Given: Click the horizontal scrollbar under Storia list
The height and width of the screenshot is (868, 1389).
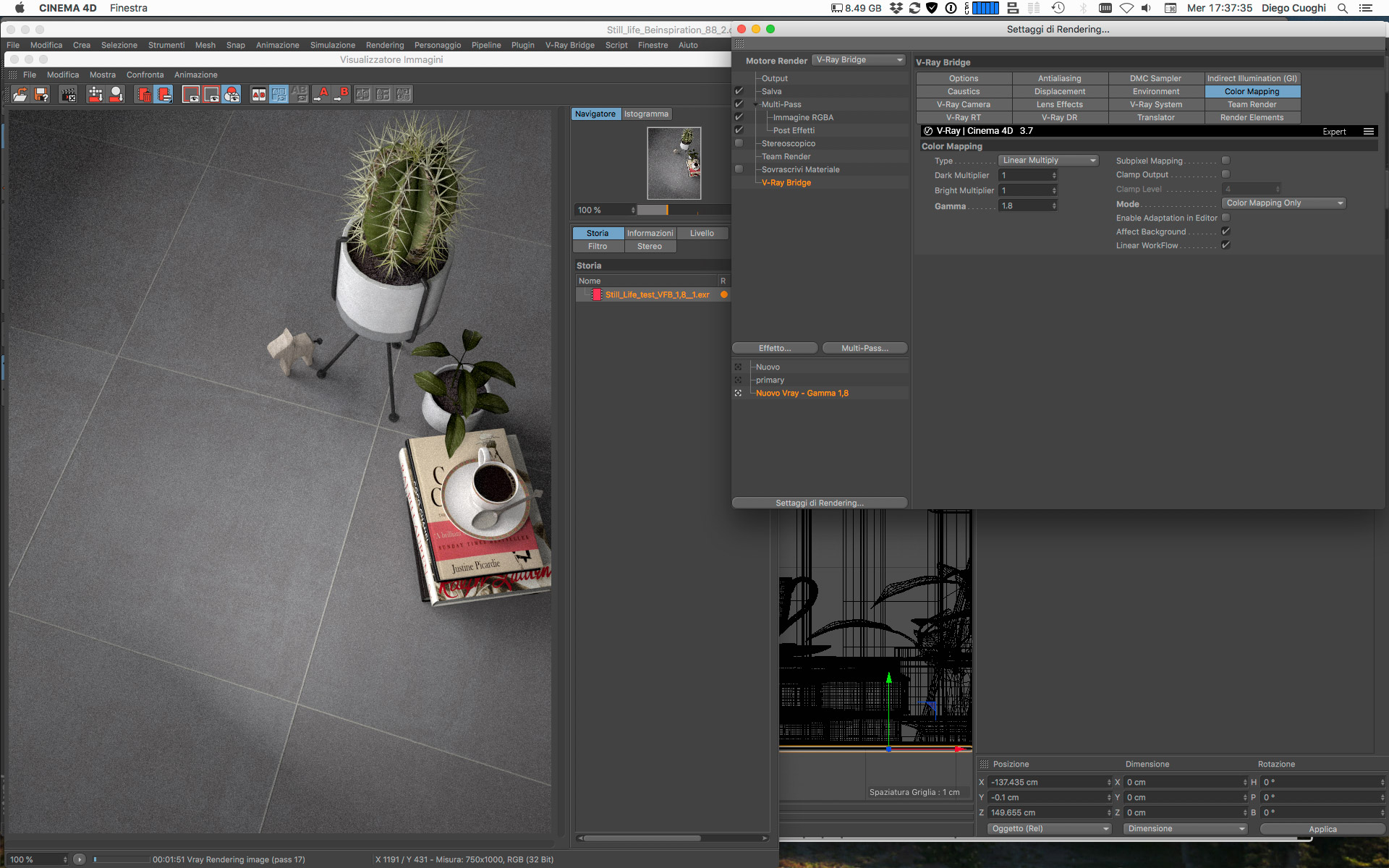Looking at the screenshot, I should (x=642, y=838).
